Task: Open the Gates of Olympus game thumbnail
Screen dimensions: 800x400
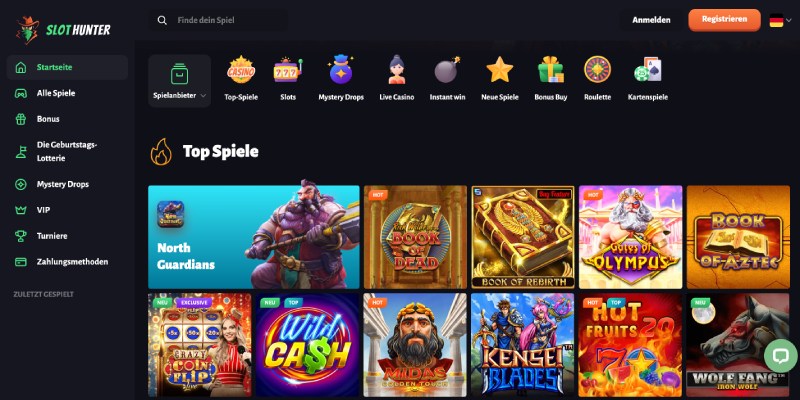Action: tap(630, 237)
